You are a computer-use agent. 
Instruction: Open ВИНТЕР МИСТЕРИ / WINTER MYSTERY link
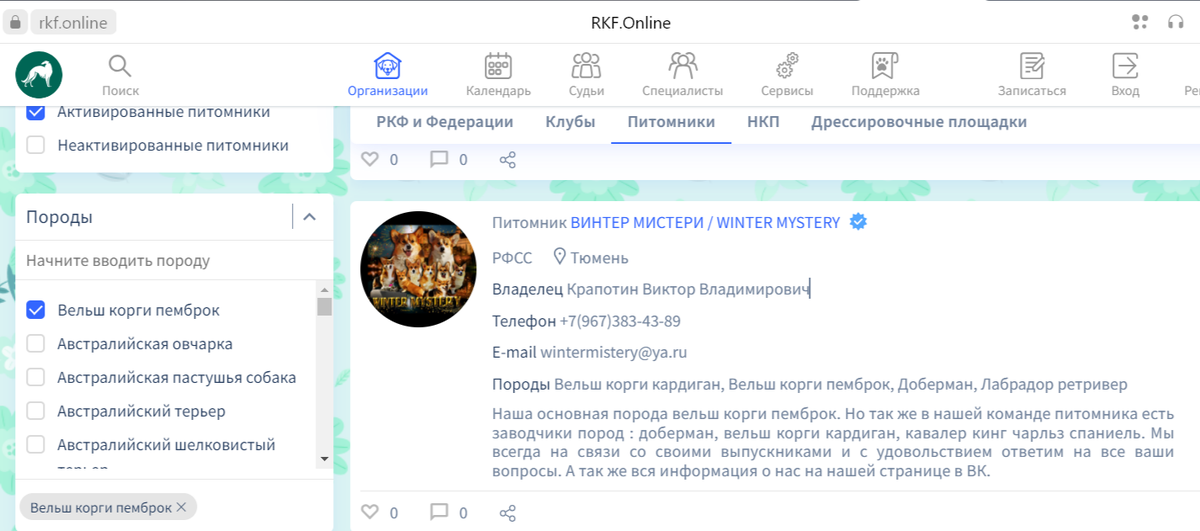[705, 223]
